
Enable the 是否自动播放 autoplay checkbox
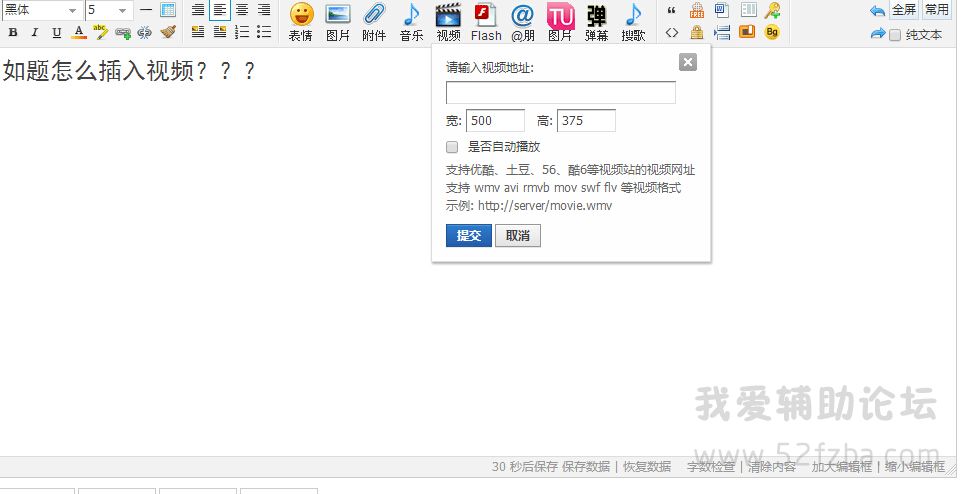(x=452, y=147)
